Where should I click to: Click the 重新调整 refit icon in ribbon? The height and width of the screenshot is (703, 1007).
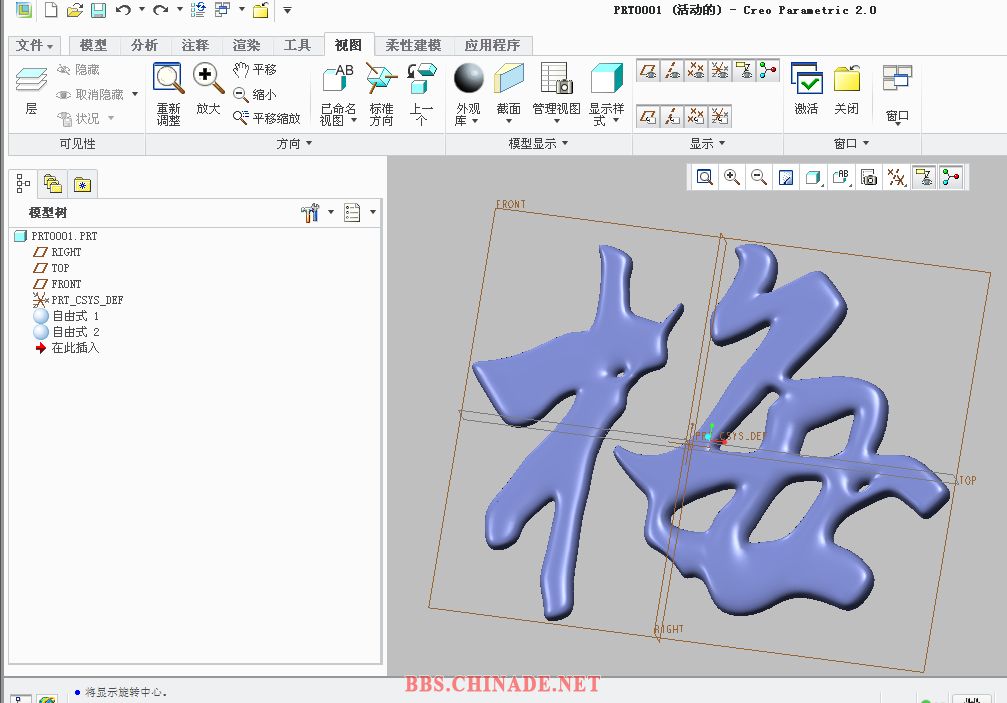click(x=169, y=94)
